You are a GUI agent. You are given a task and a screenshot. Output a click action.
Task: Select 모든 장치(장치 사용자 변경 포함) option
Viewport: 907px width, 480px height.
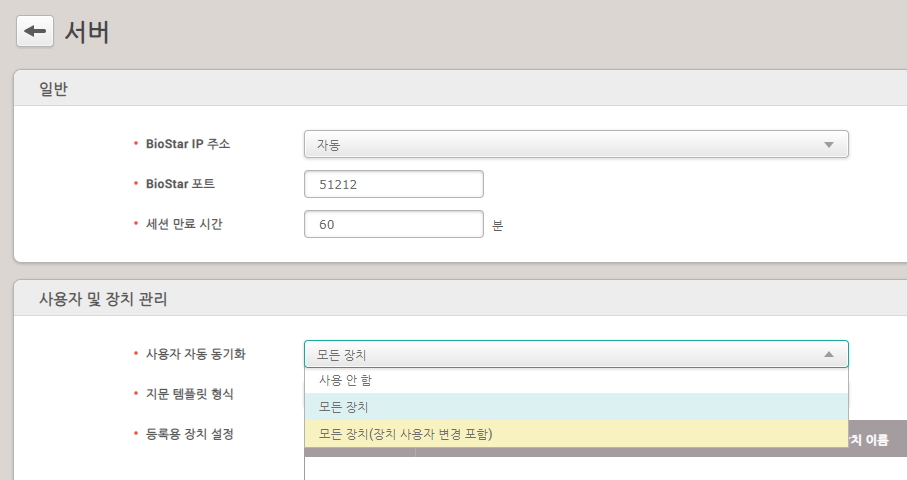[x=406, y=434]
